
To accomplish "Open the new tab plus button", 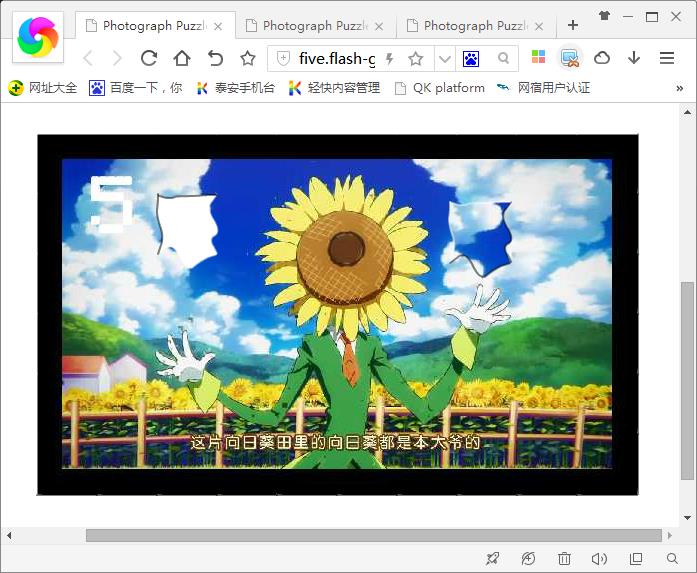I will (573, 25).
